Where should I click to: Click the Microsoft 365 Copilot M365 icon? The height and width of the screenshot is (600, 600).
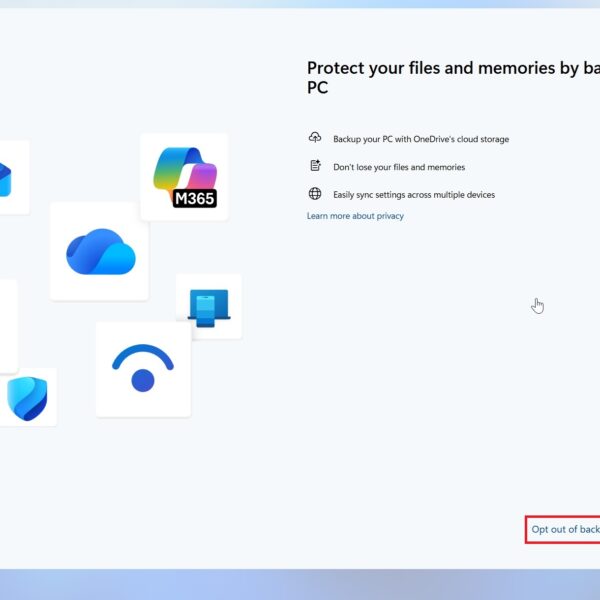point(185,177)
